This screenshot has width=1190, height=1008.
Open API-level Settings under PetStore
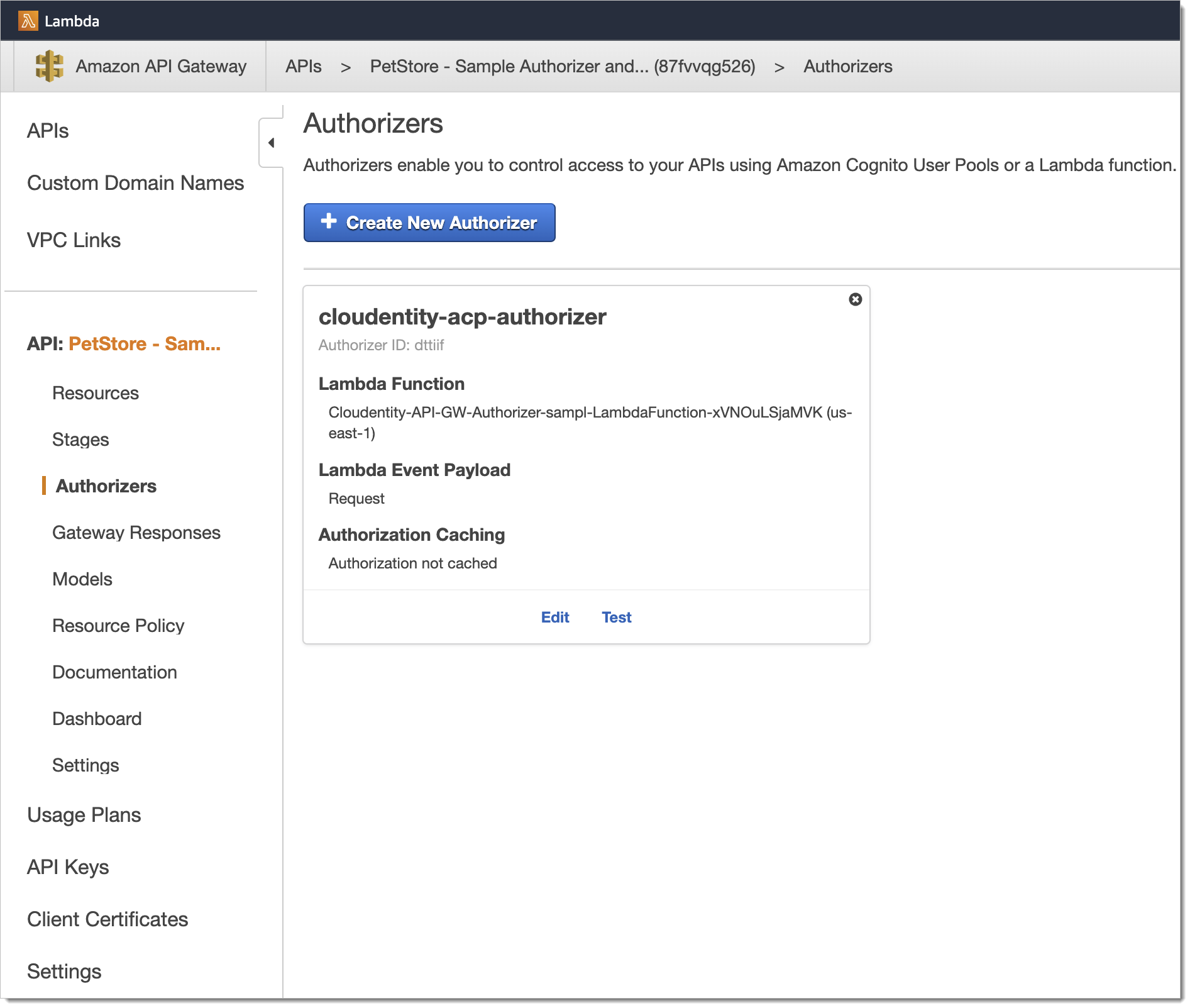pyautogui.click(x=85, y=765)
